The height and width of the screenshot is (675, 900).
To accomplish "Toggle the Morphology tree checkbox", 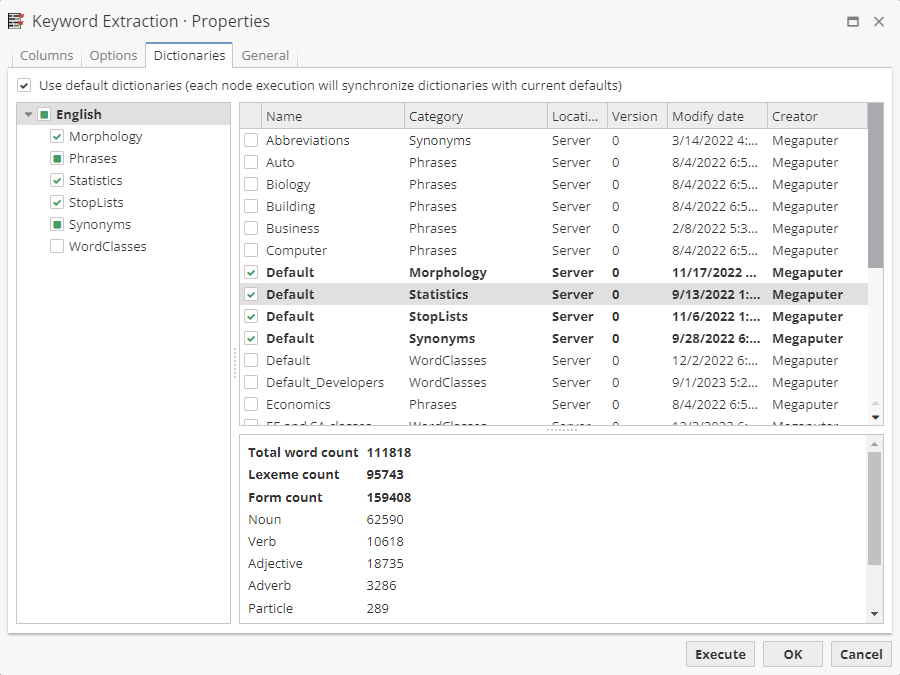I will (57, 137).
